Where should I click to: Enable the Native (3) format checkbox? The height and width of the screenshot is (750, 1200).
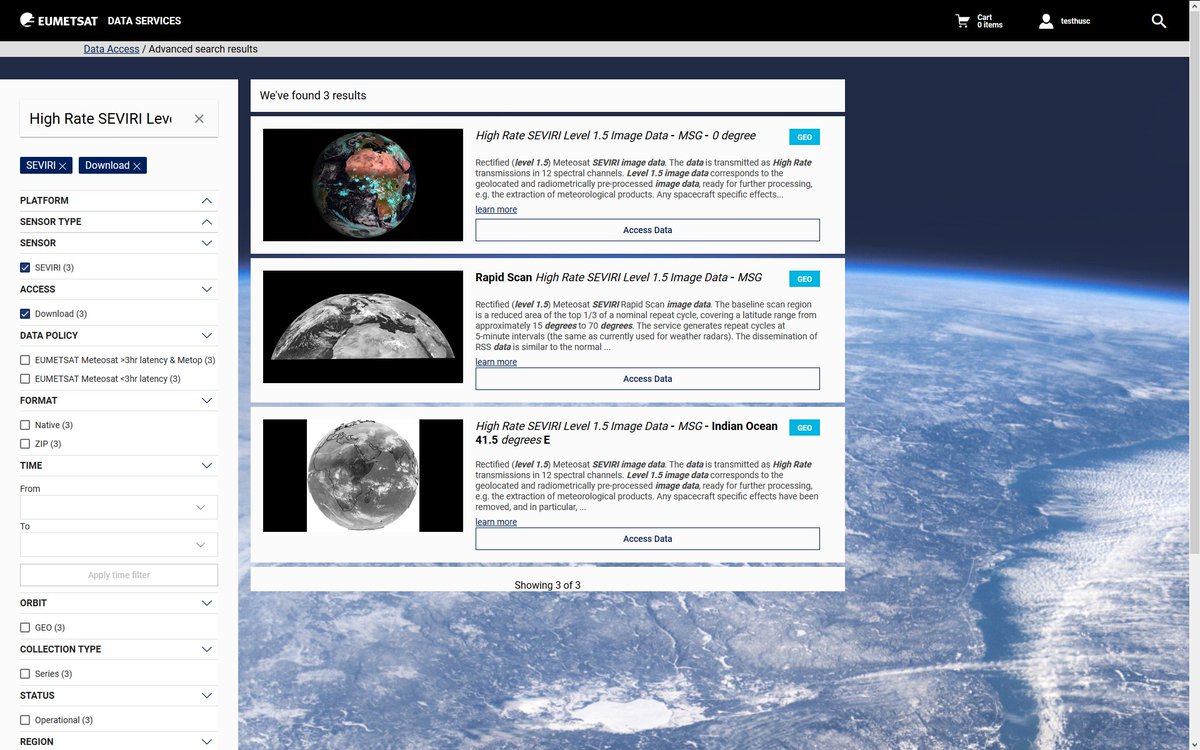pyautogui.click(x=25, y=425)
